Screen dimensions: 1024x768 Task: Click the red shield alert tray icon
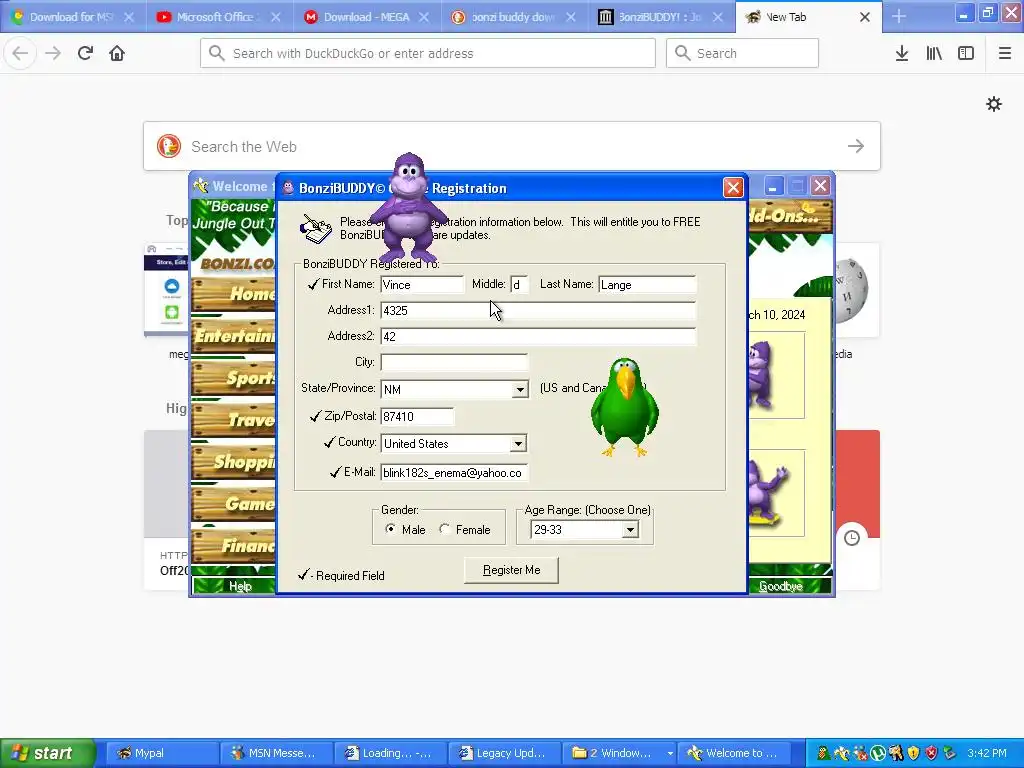[931, 753]
